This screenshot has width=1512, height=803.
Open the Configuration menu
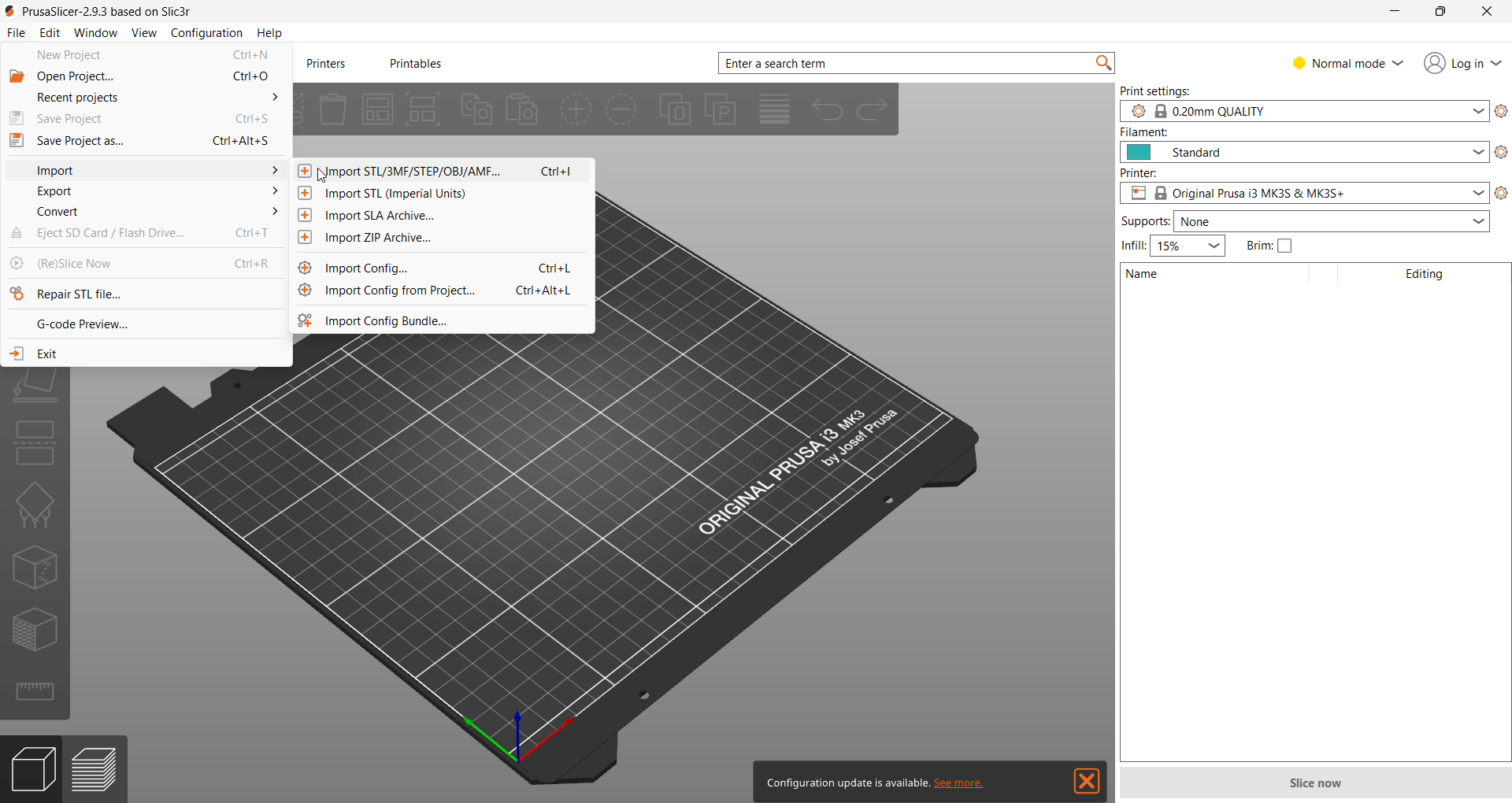pyautogui.click(x=206, y=33)
